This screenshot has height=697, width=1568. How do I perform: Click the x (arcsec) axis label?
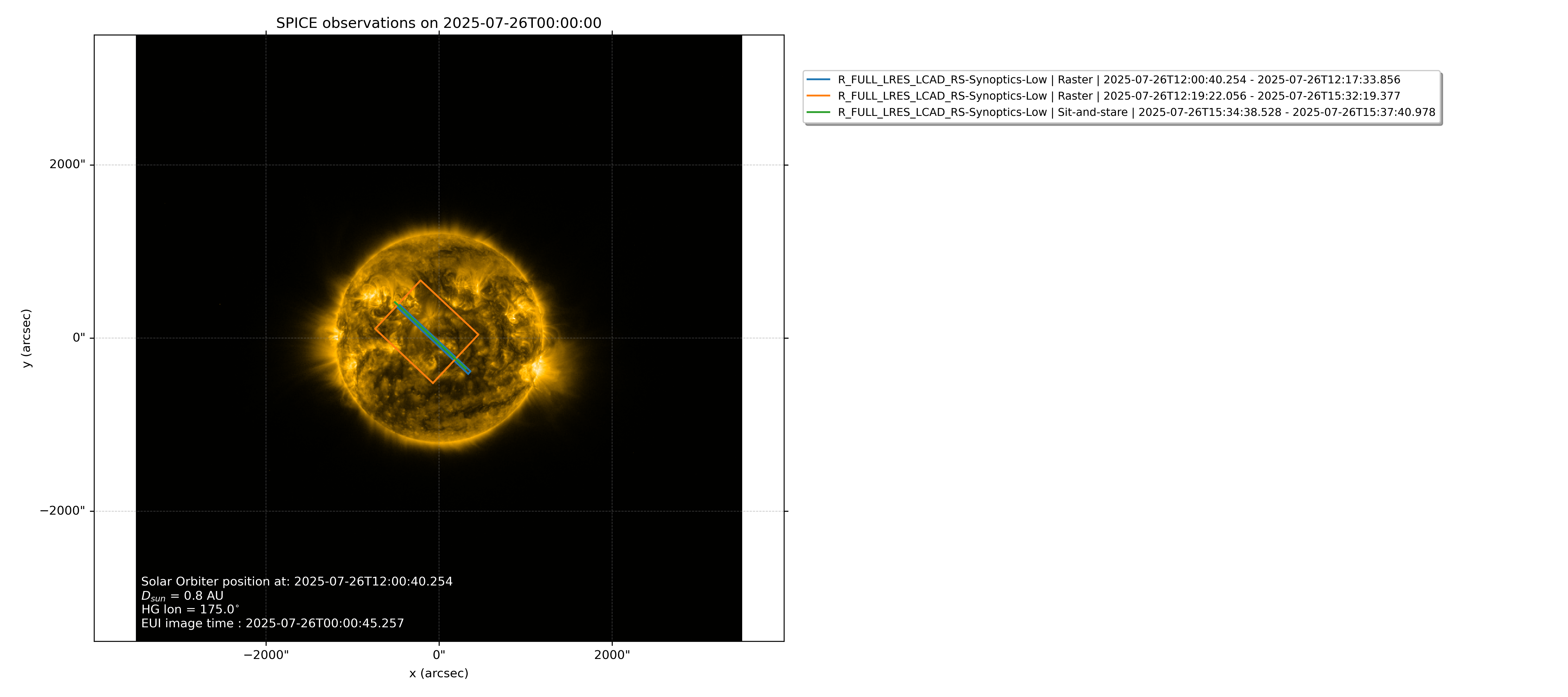click(x=439, y=673)
